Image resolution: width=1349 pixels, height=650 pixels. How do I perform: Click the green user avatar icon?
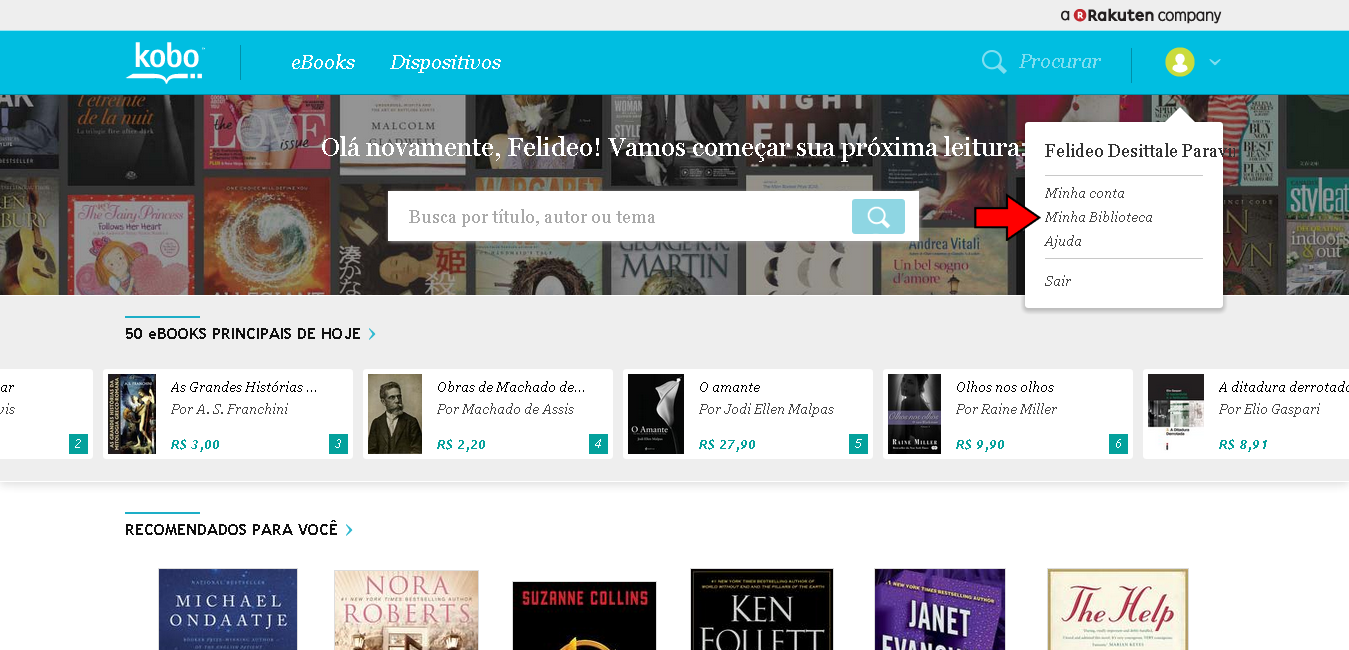[1180, 62]
